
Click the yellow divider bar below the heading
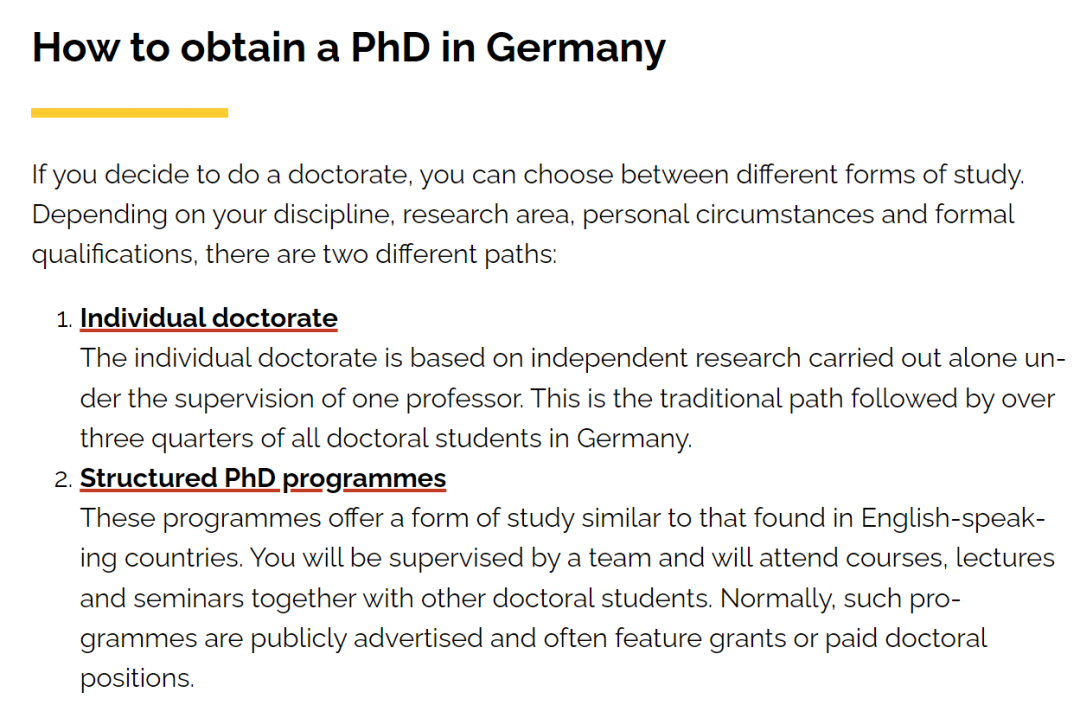click(129, 113)
